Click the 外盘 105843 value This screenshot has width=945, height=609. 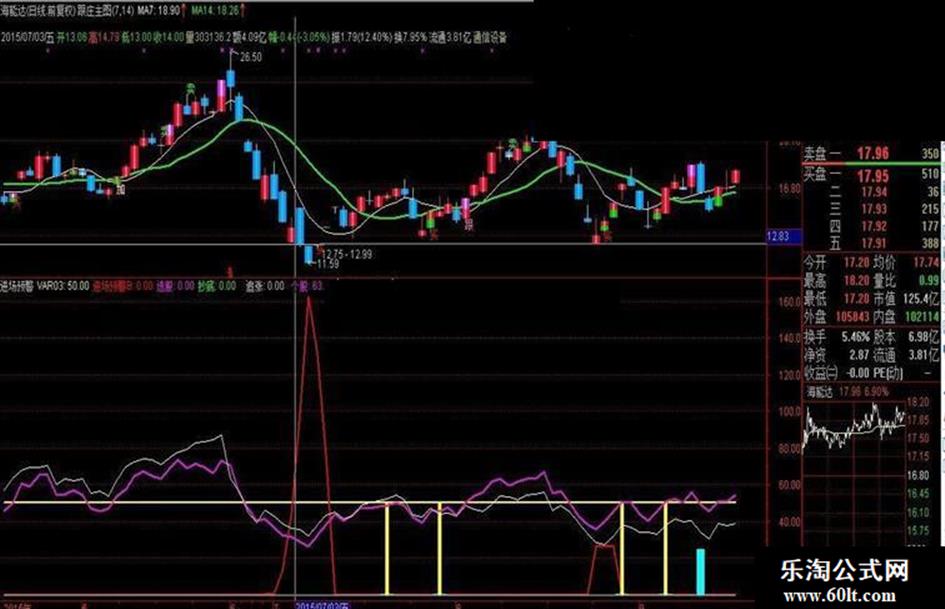click(852, 317)
